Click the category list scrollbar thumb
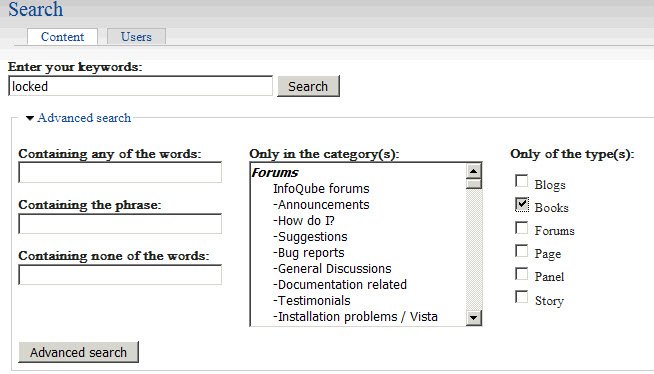 (x=473, y=184)
